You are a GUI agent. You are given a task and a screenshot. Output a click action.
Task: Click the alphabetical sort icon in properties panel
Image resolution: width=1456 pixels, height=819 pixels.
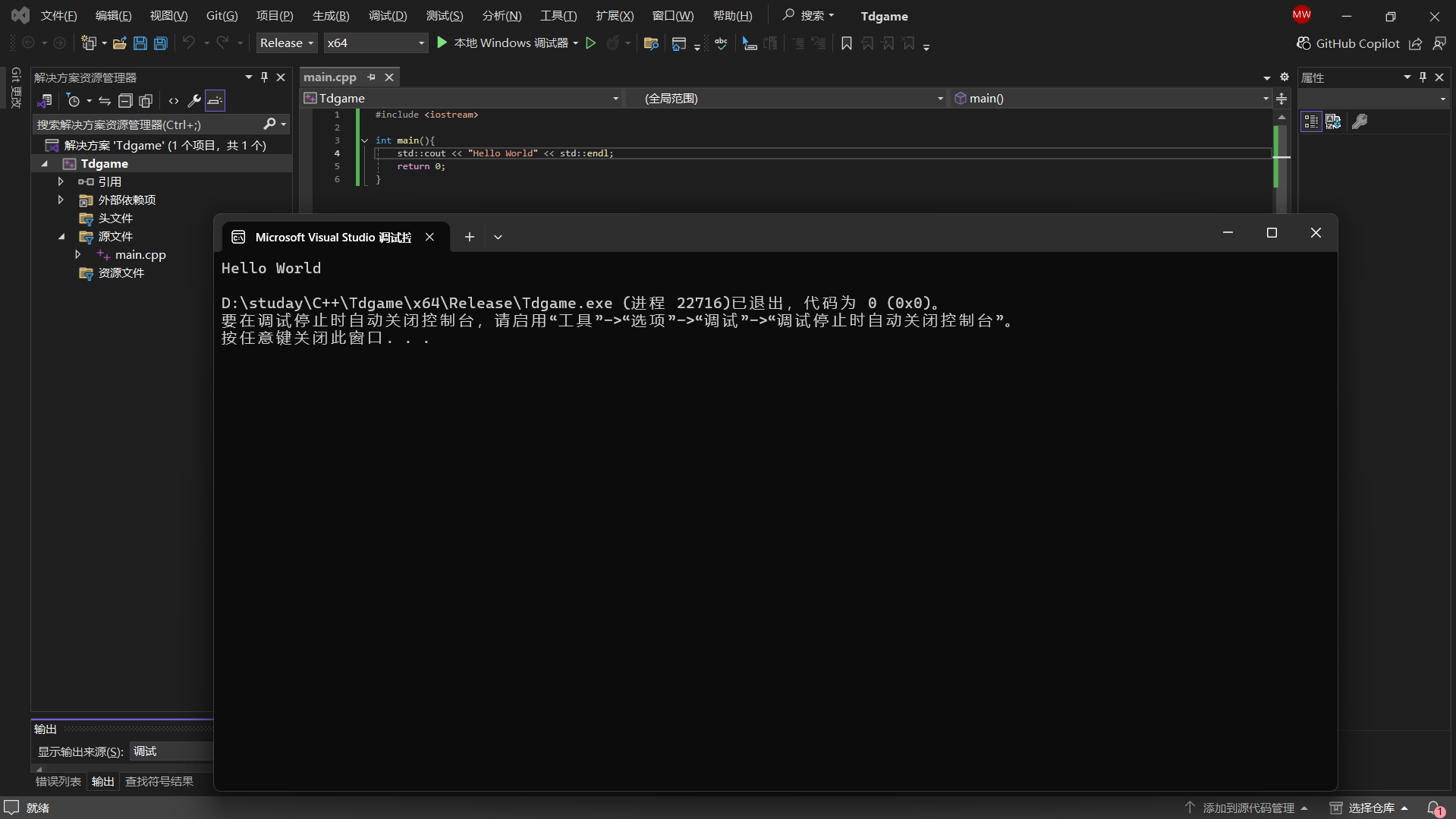(x=1333, y=121)
